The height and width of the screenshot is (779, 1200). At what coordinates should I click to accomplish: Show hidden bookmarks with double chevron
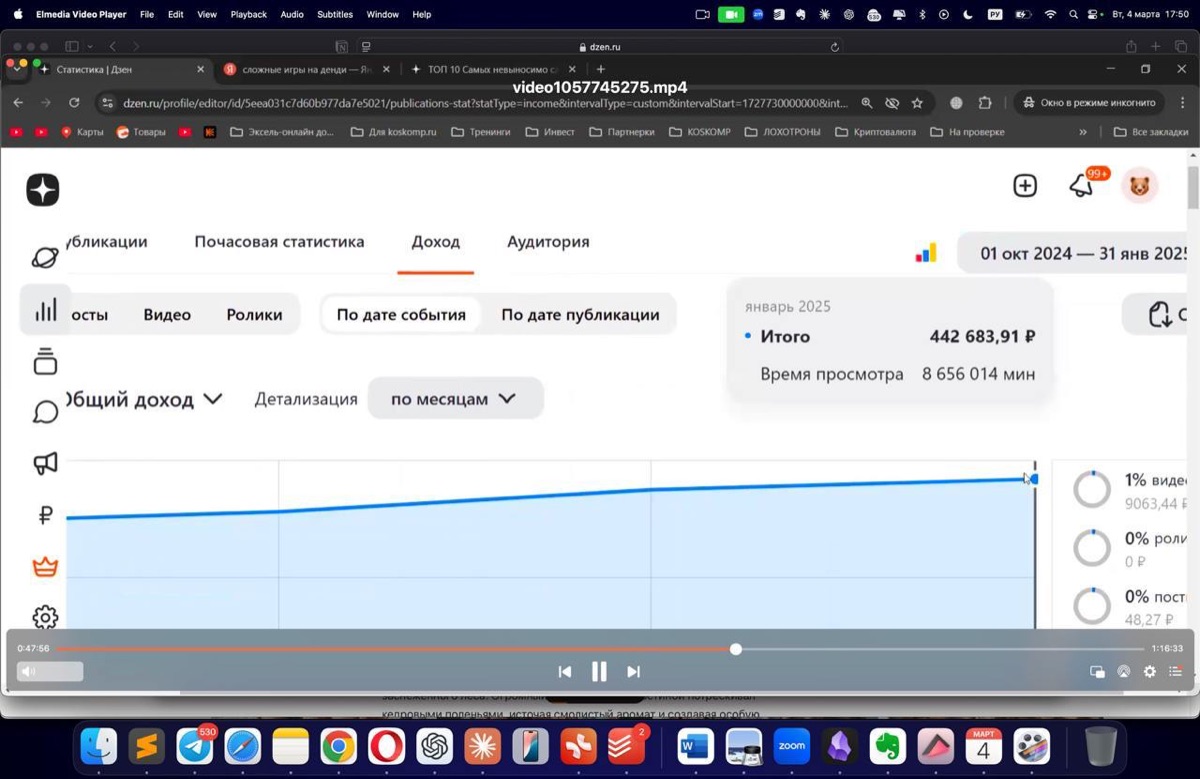(x=1082, y=132)
